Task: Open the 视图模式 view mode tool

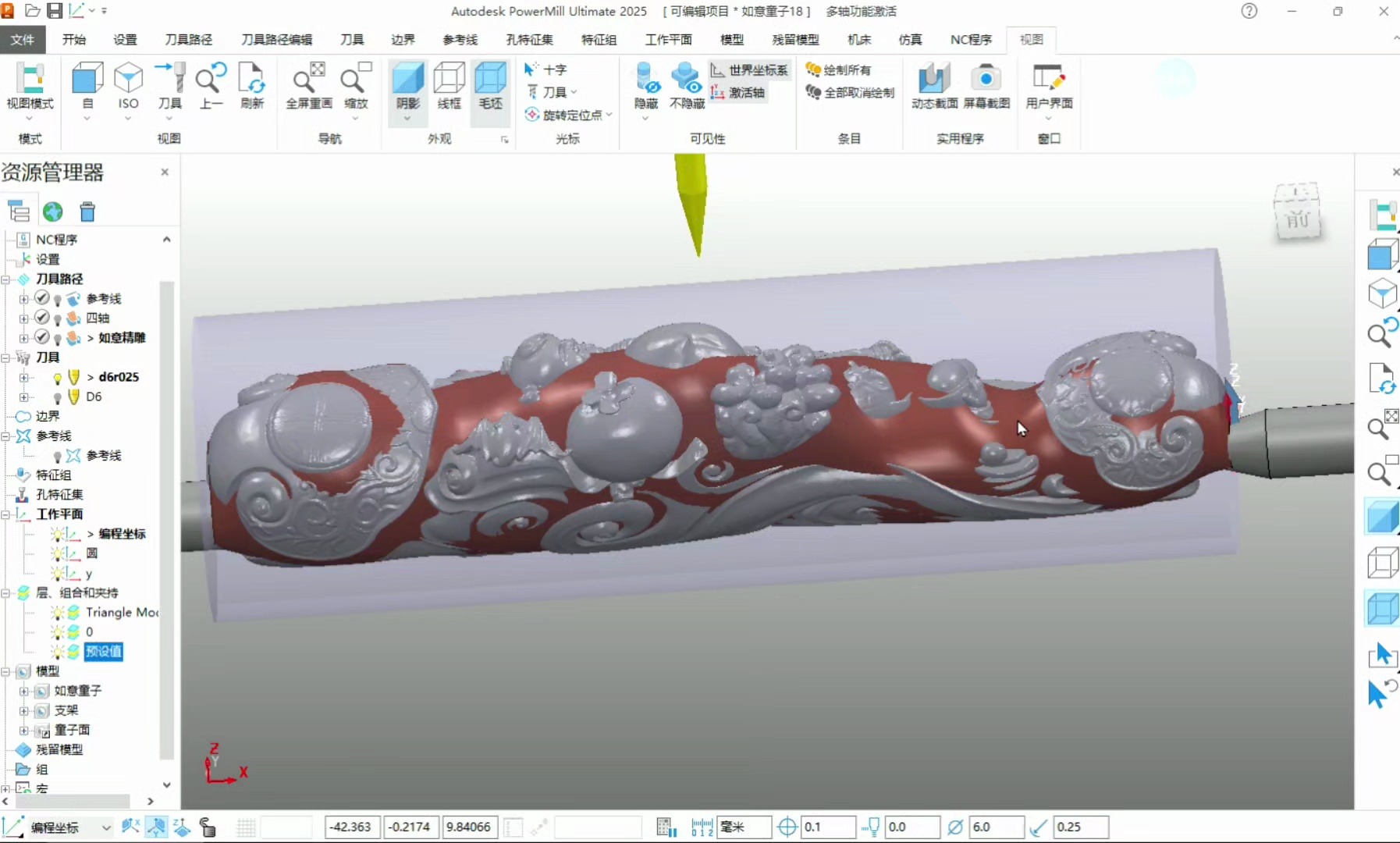Action: pyautogui.click(x=30, y=90)
